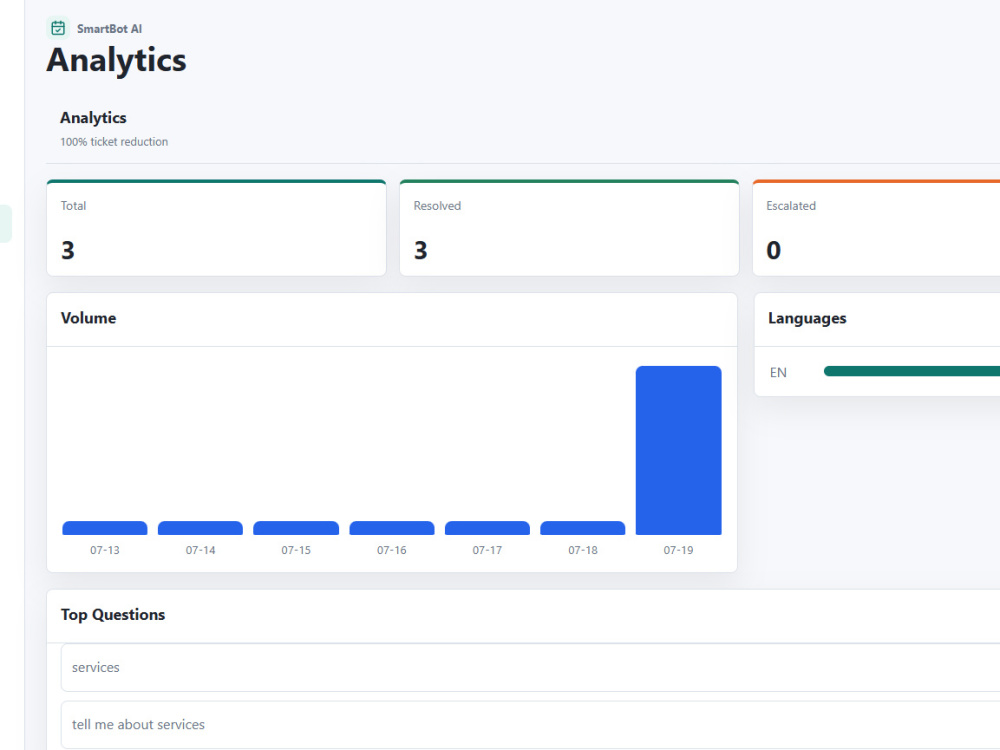Click the Languages panel heading
This screenshot has width=1000, height=750.
tap(807, 318)
